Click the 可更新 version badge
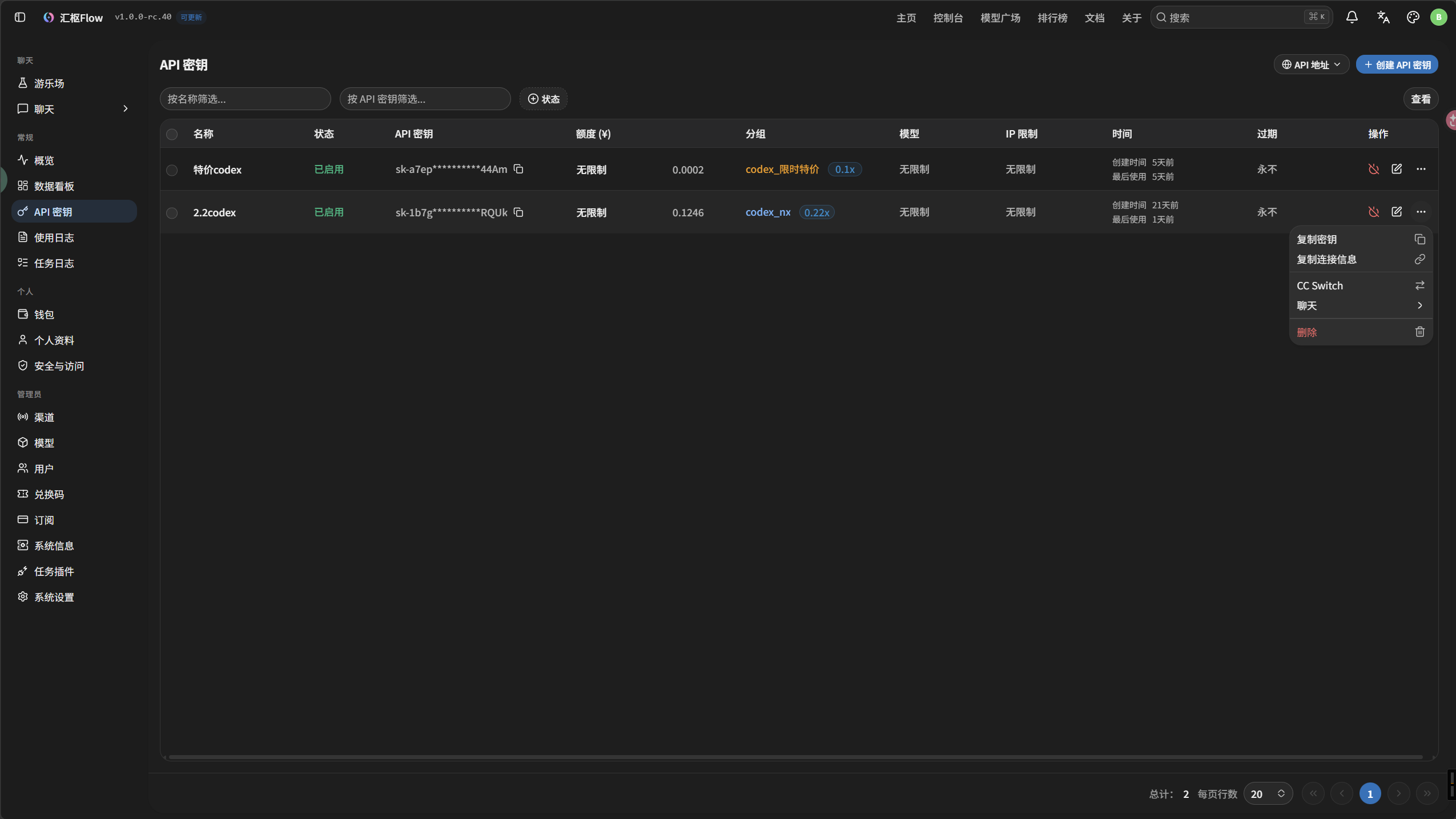Screen dimensions: 1456x819 point(191,17)
